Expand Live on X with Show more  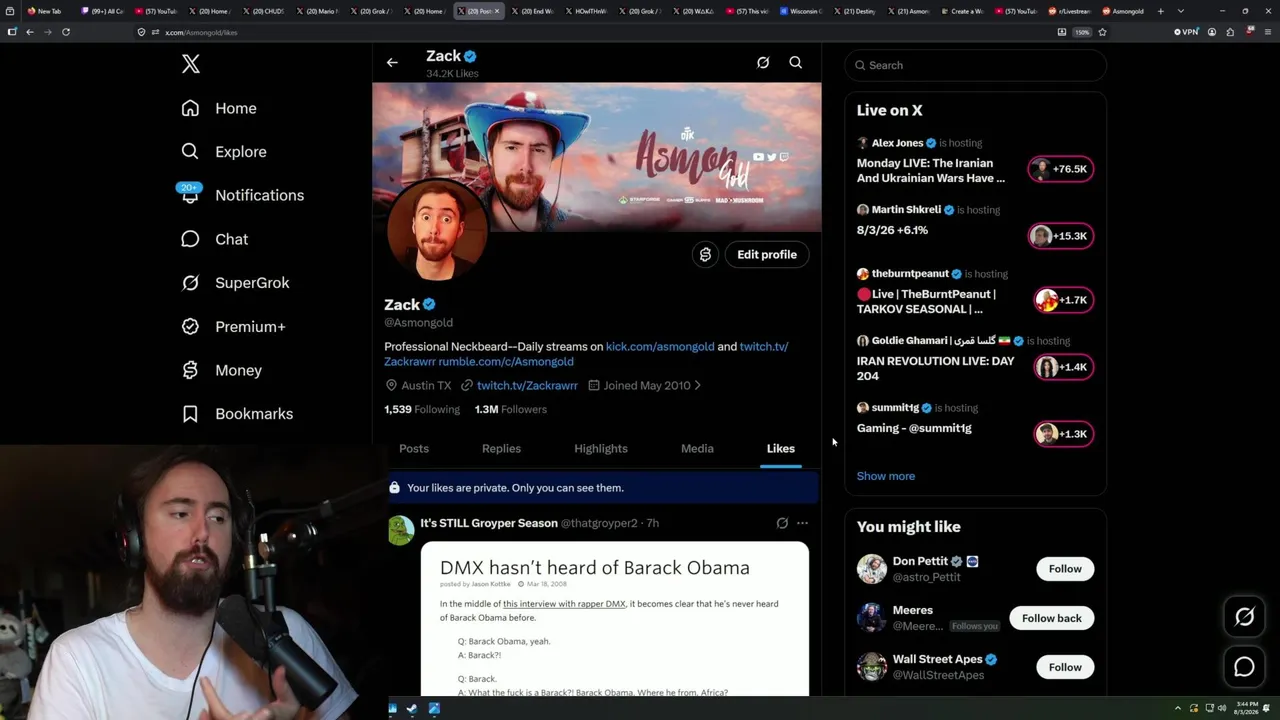(x=886, y=476)
